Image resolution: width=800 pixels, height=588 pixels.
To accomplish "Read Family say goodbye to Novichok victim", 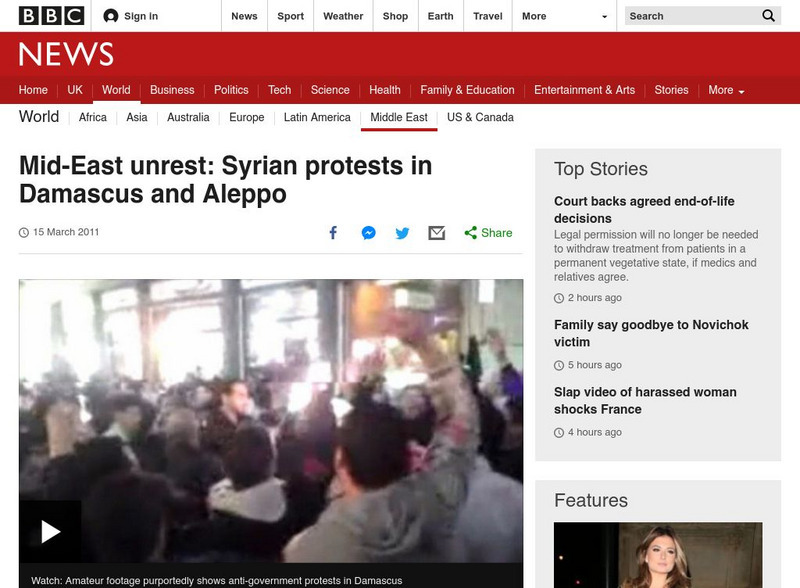I will [651, 333].
